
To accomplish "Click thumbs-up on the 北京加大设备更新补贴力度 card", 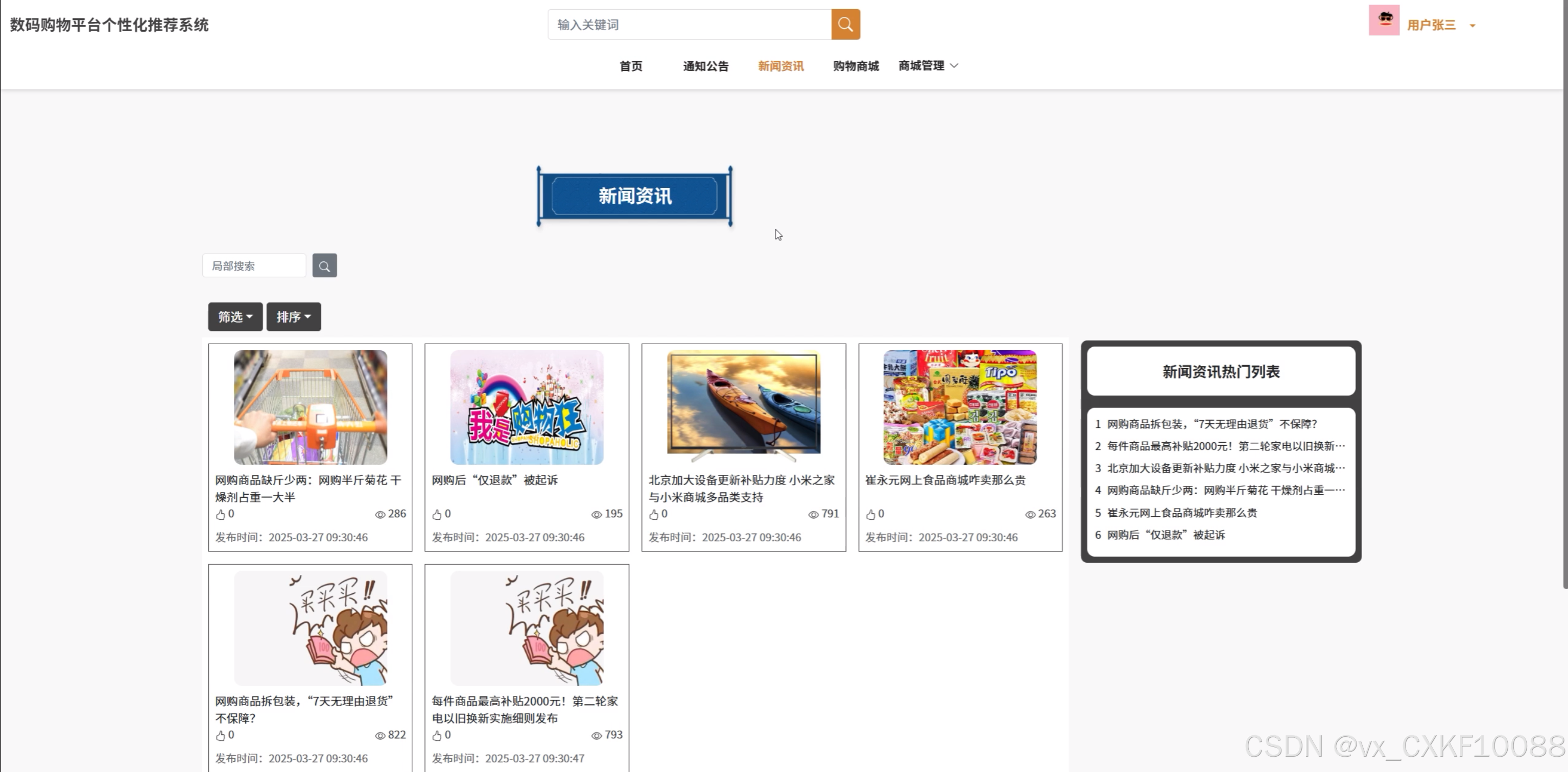I will [653, 515].
